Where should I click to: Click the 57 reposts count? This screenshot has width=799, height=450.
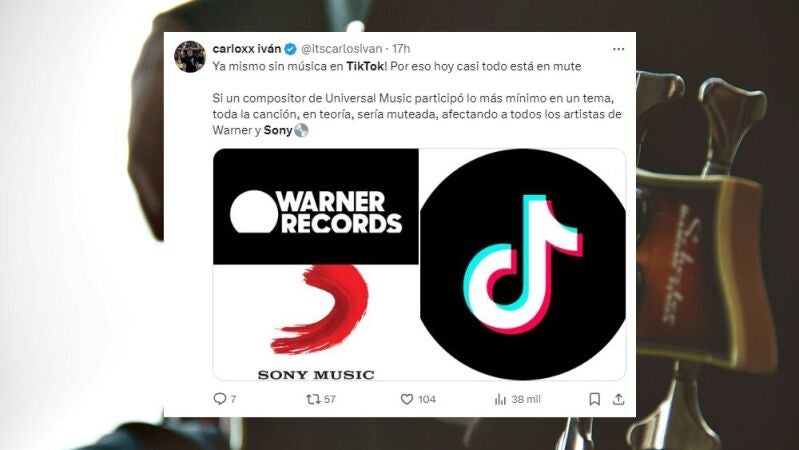click(x=330, y=399)
